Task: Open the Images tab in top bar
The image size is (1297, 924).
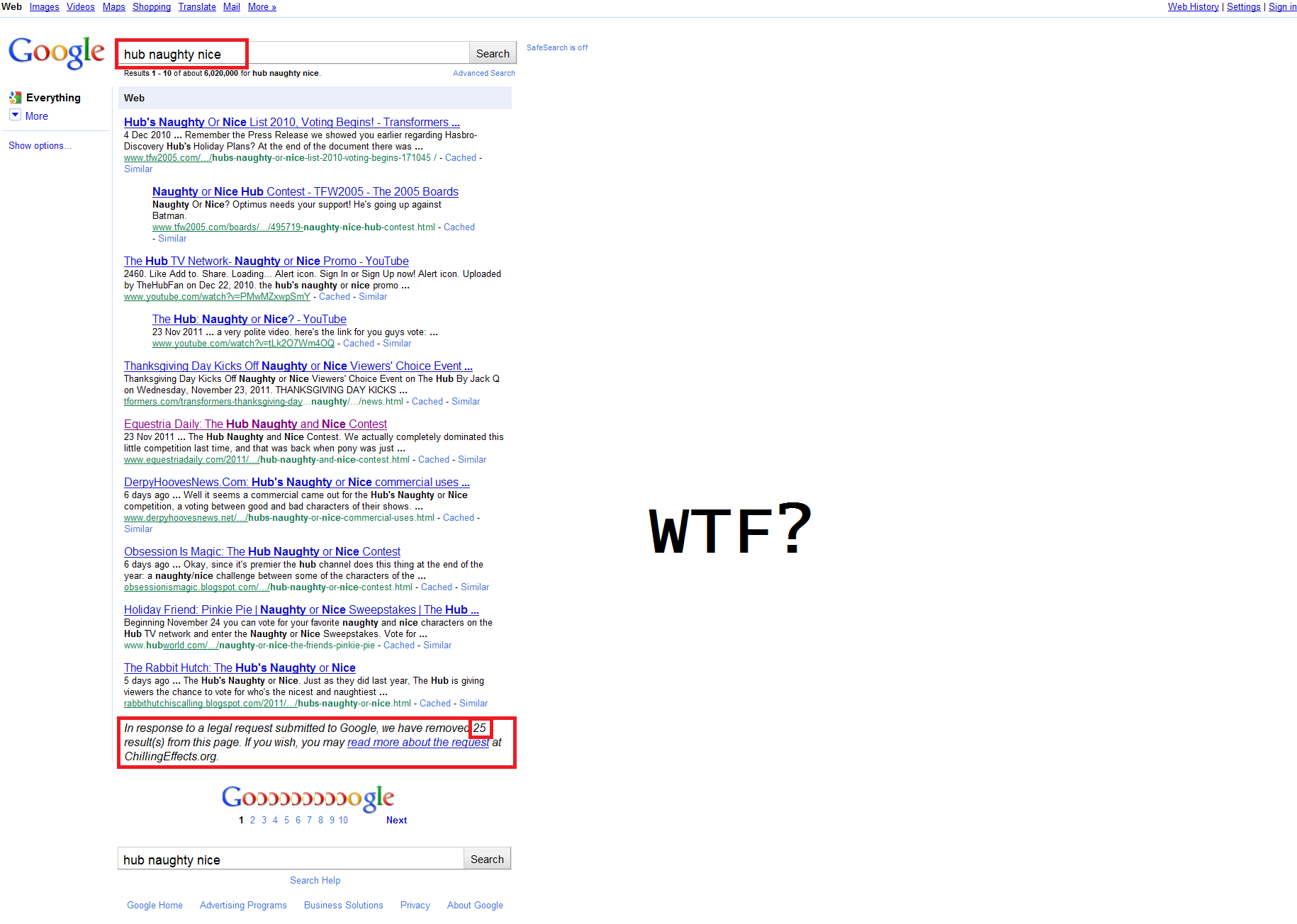Action: click(44, 7)
